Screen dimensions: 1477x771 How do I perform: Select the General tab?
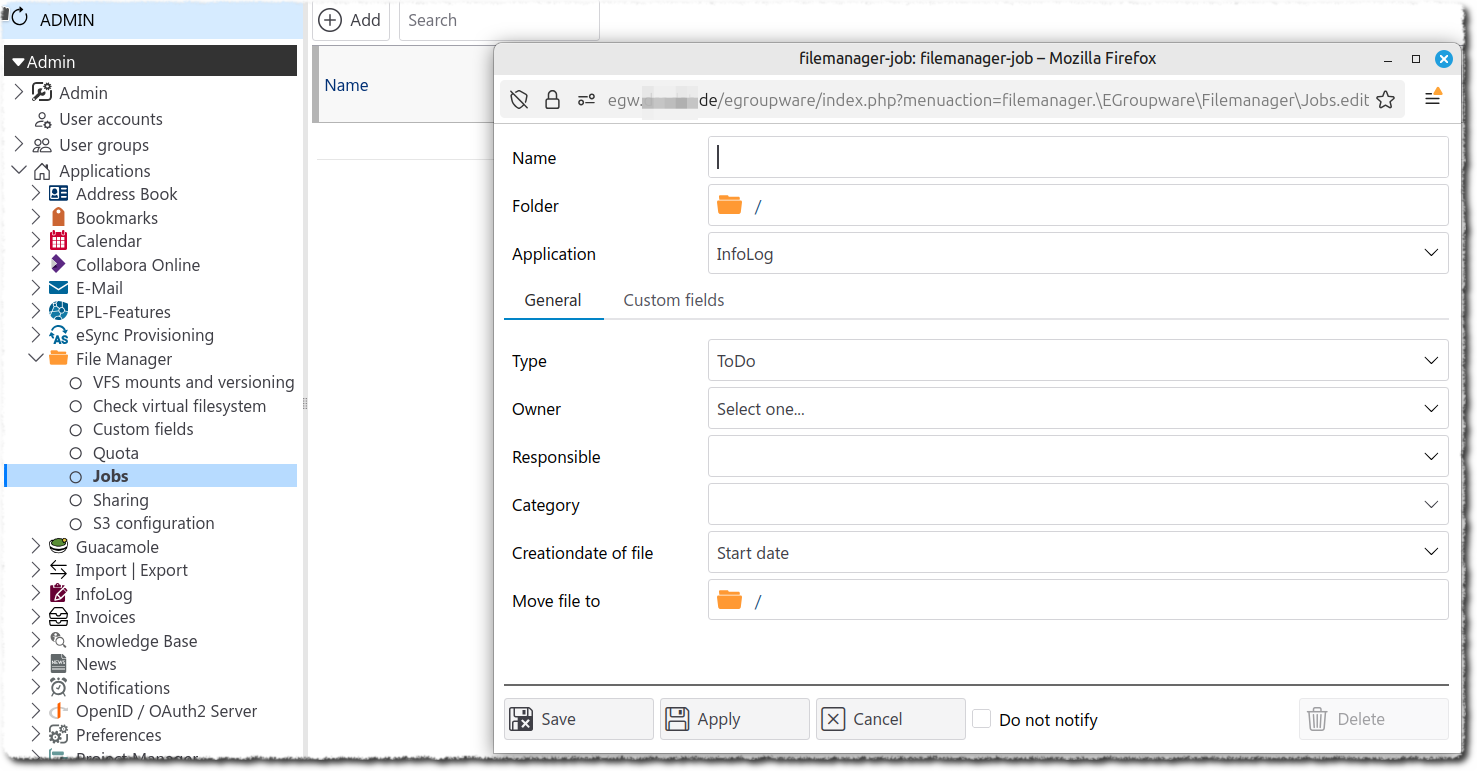pyautogui.click(x=553, y=300)
